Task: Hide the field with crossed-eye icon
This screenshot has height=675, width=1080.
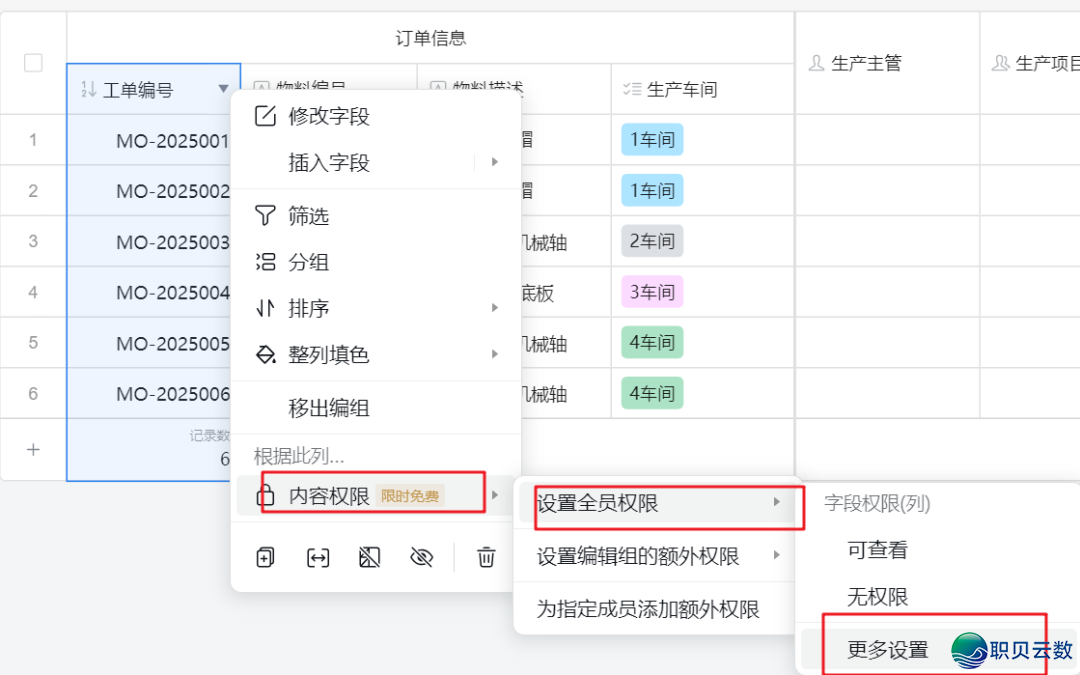Action: click(421, 558)
